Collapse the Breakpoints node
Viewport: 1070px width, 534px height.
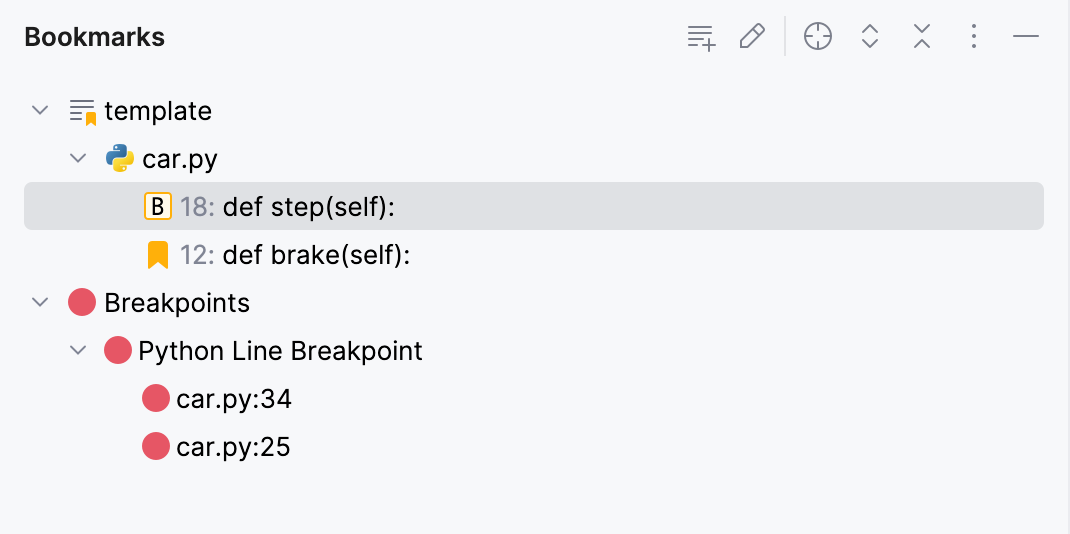tap(40, 302)
